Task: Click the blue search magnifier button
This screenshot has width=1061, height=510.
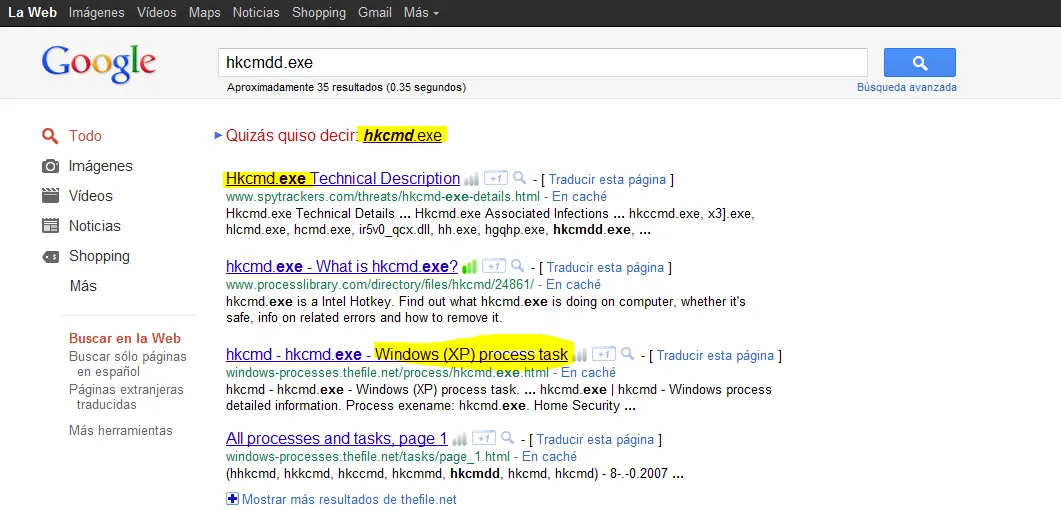Action: (920, 62)
